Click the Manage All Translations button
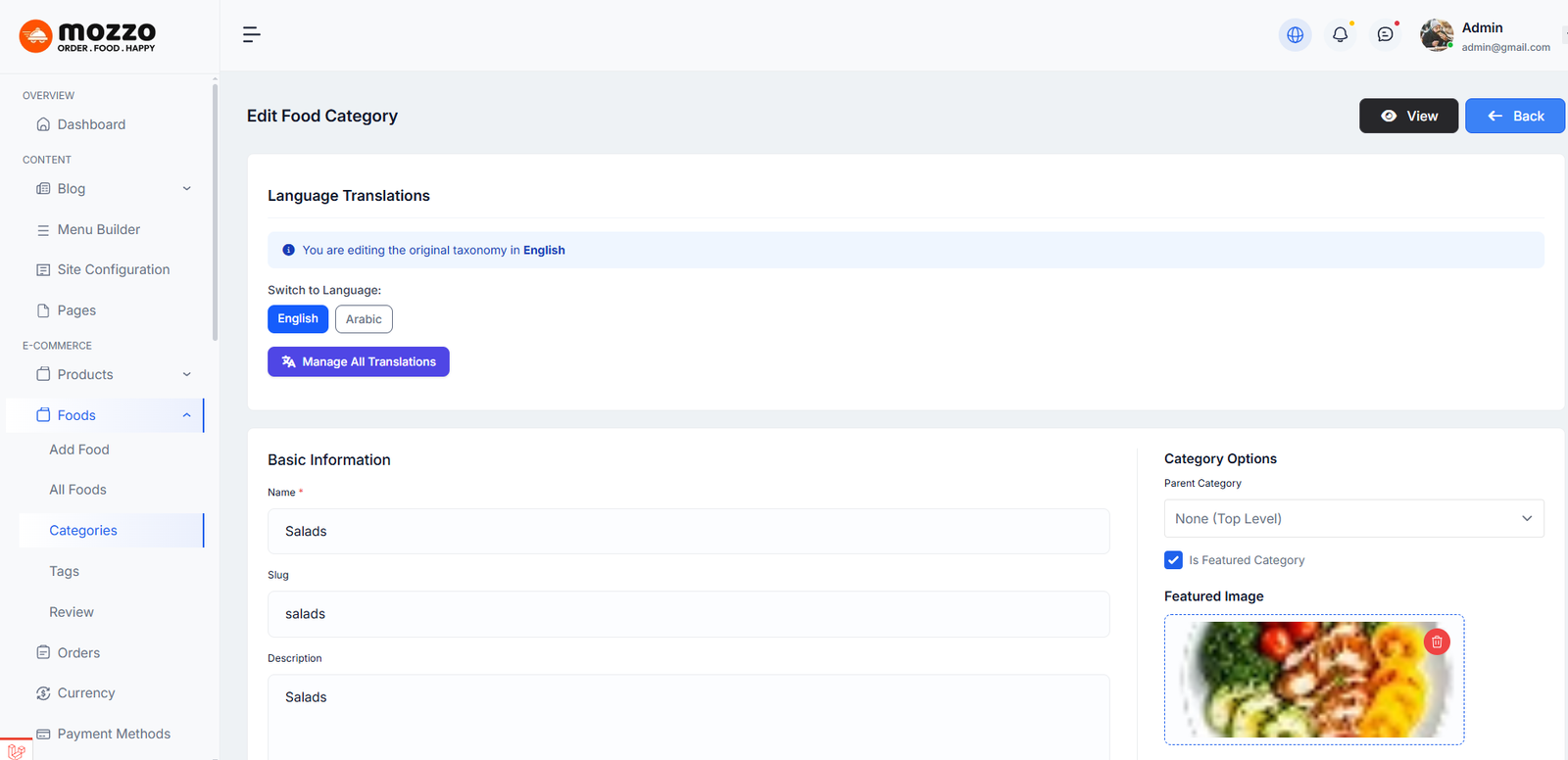1568x760 pixels. (x=359, y=362)
